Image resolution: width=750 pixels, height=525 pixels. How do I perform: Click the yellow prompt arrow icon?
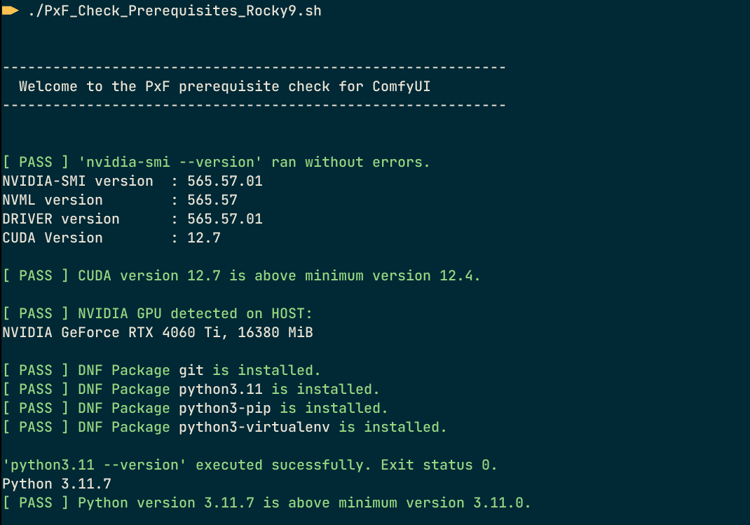click(11, 11)
